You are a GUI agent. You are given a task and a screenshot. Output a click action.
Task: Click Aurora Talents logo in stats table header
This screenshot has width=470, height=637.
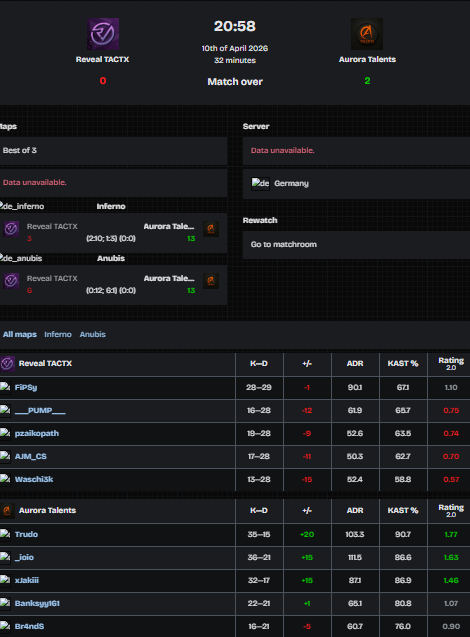point(7,511)
